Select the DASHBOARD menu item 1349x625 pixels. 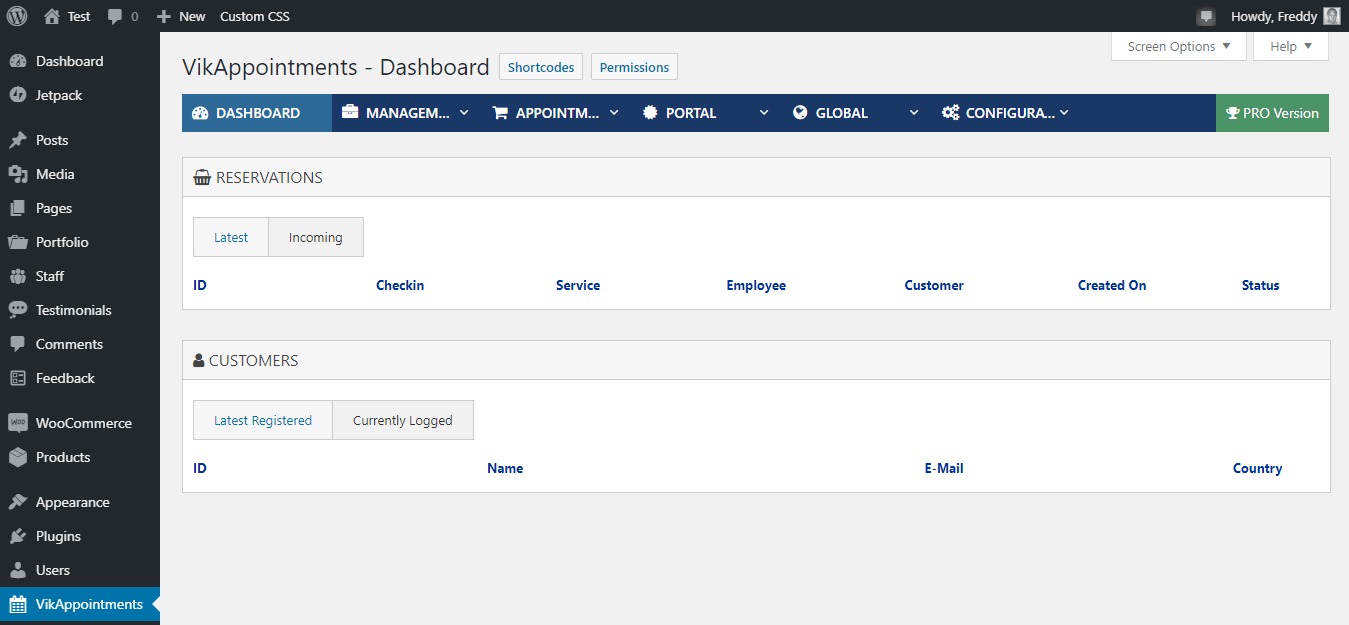point(257,113)
